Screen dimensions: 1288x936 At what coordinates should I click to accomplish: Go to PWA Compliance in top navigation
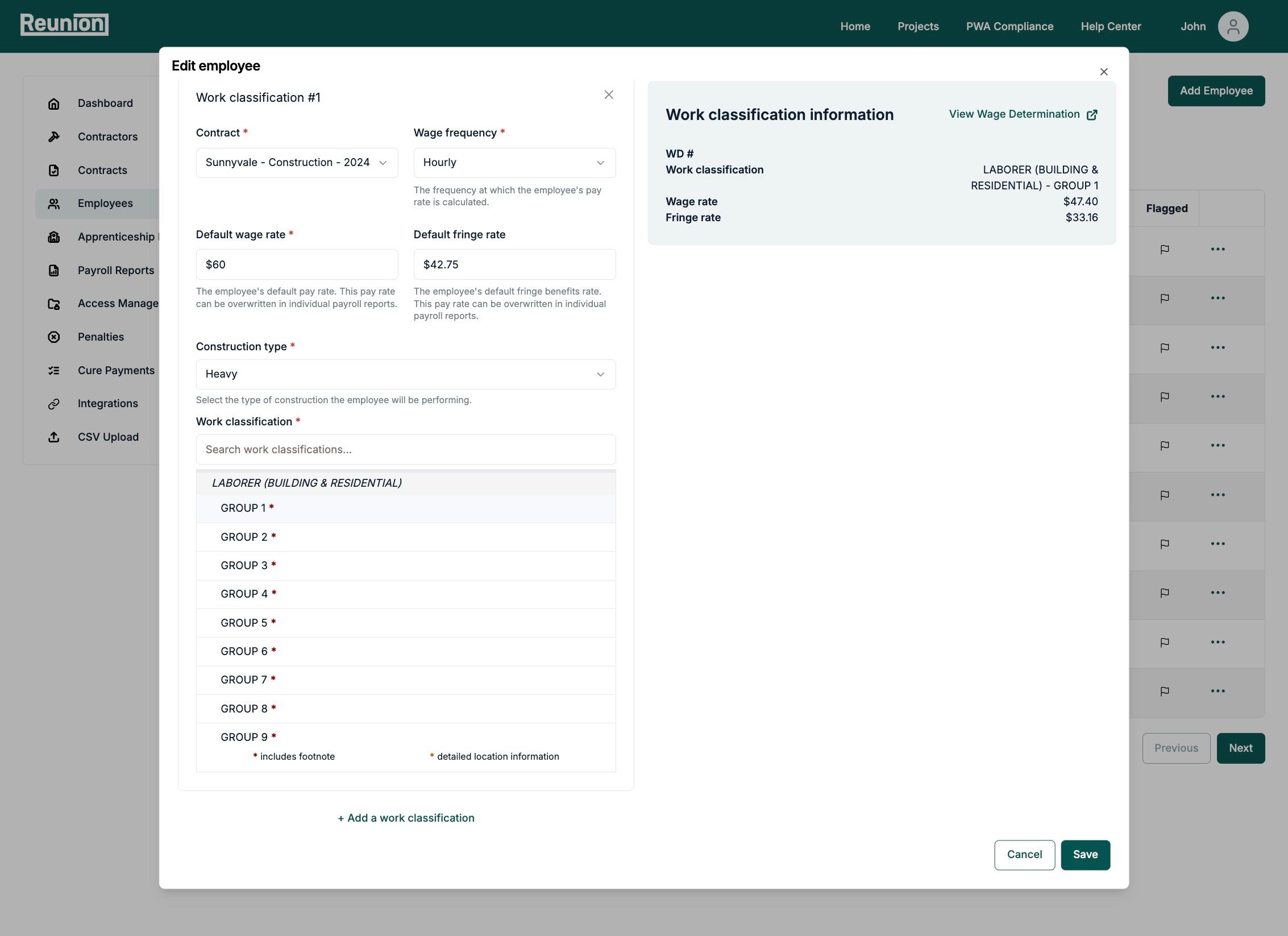[x=1009, y=26]
